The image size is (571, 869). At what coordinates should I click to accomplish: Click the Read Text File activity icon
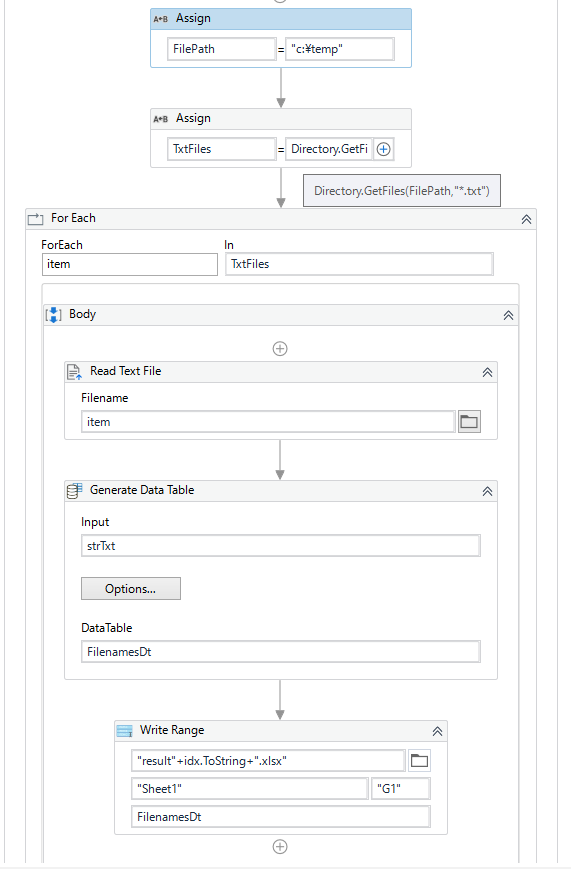coord(74,371)
